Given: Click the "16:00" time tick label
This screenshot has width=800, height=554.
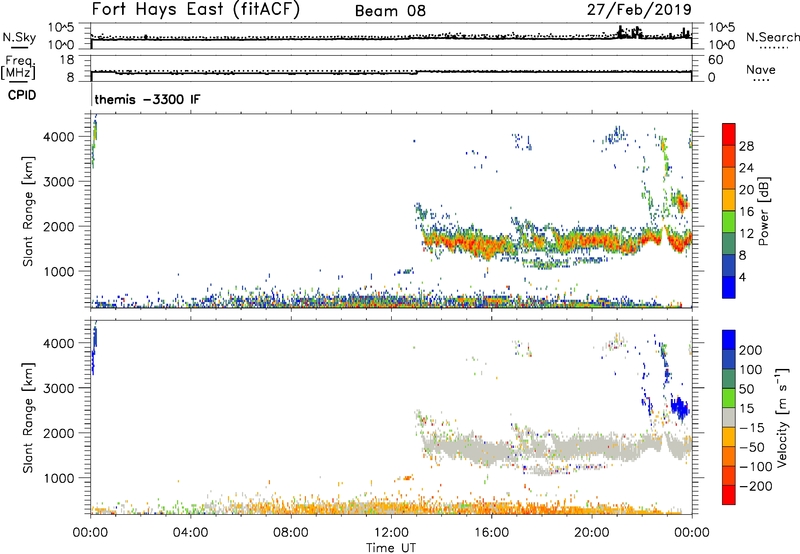Looking at the screenshot, I should click(x=491, y=533).
